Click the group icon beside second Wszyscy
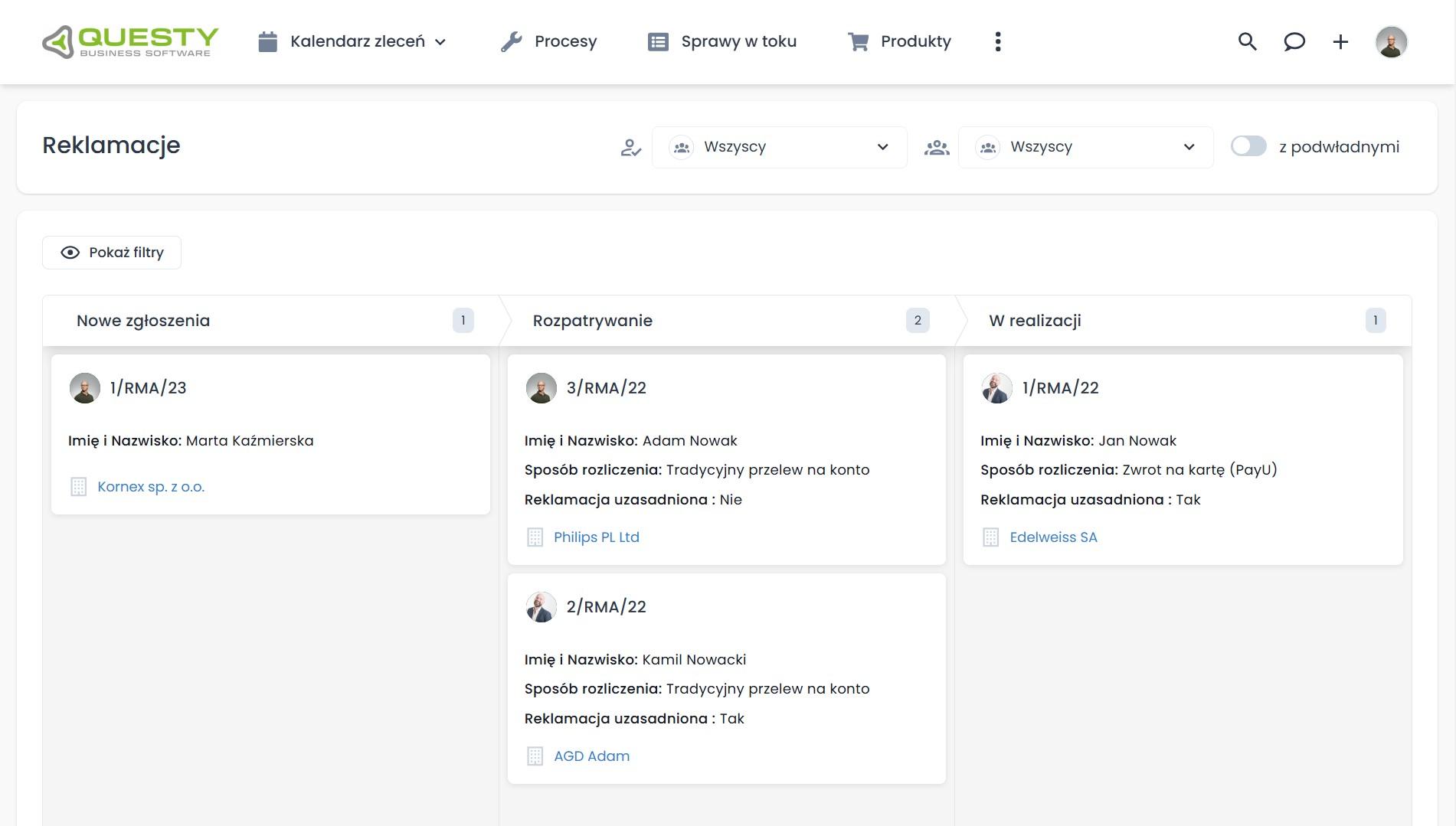 tap(936, 147)
